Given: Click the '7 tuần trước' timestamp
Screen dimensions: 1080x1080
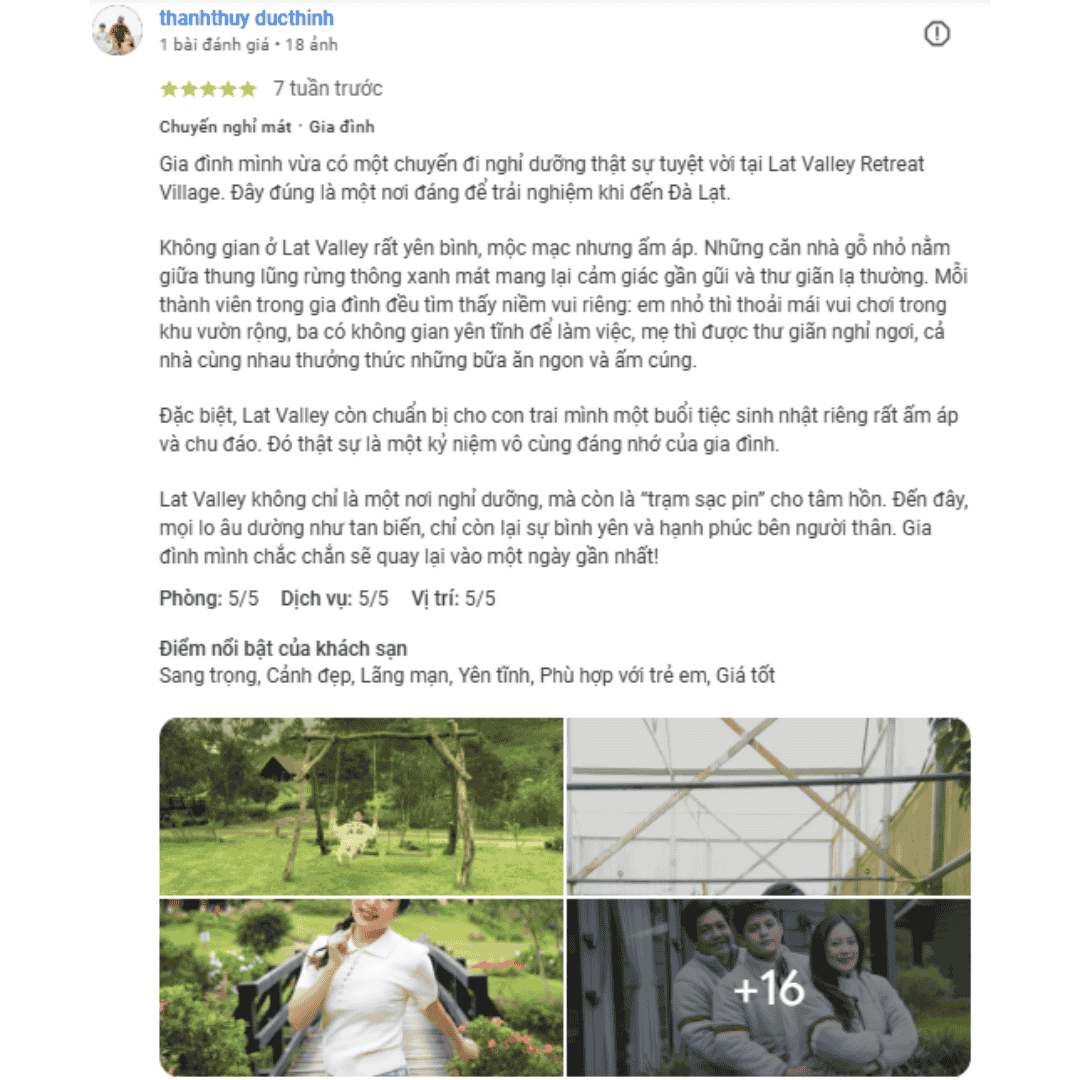Looking at the screenshot, I should click(328, 89).
